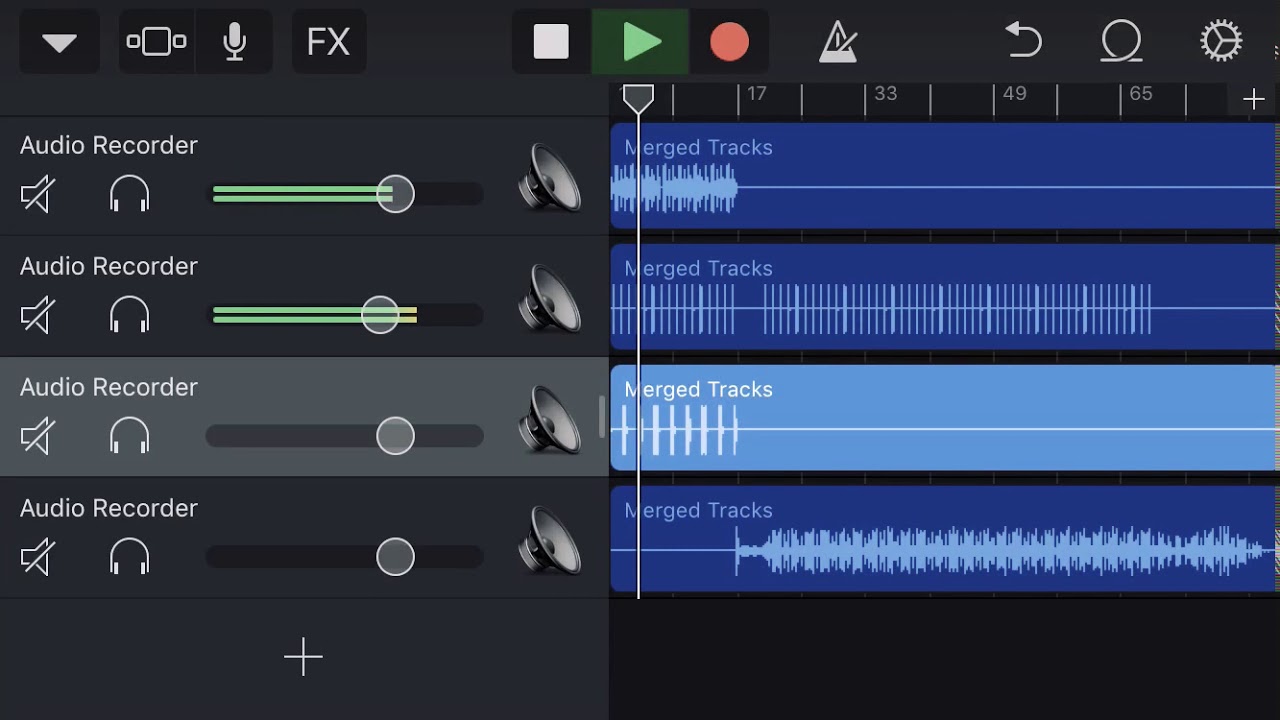Image resolution: width=1280 pixels, height=720 pixels.
Task: Click bar 17 on the ruler
Action: (757, 94)
